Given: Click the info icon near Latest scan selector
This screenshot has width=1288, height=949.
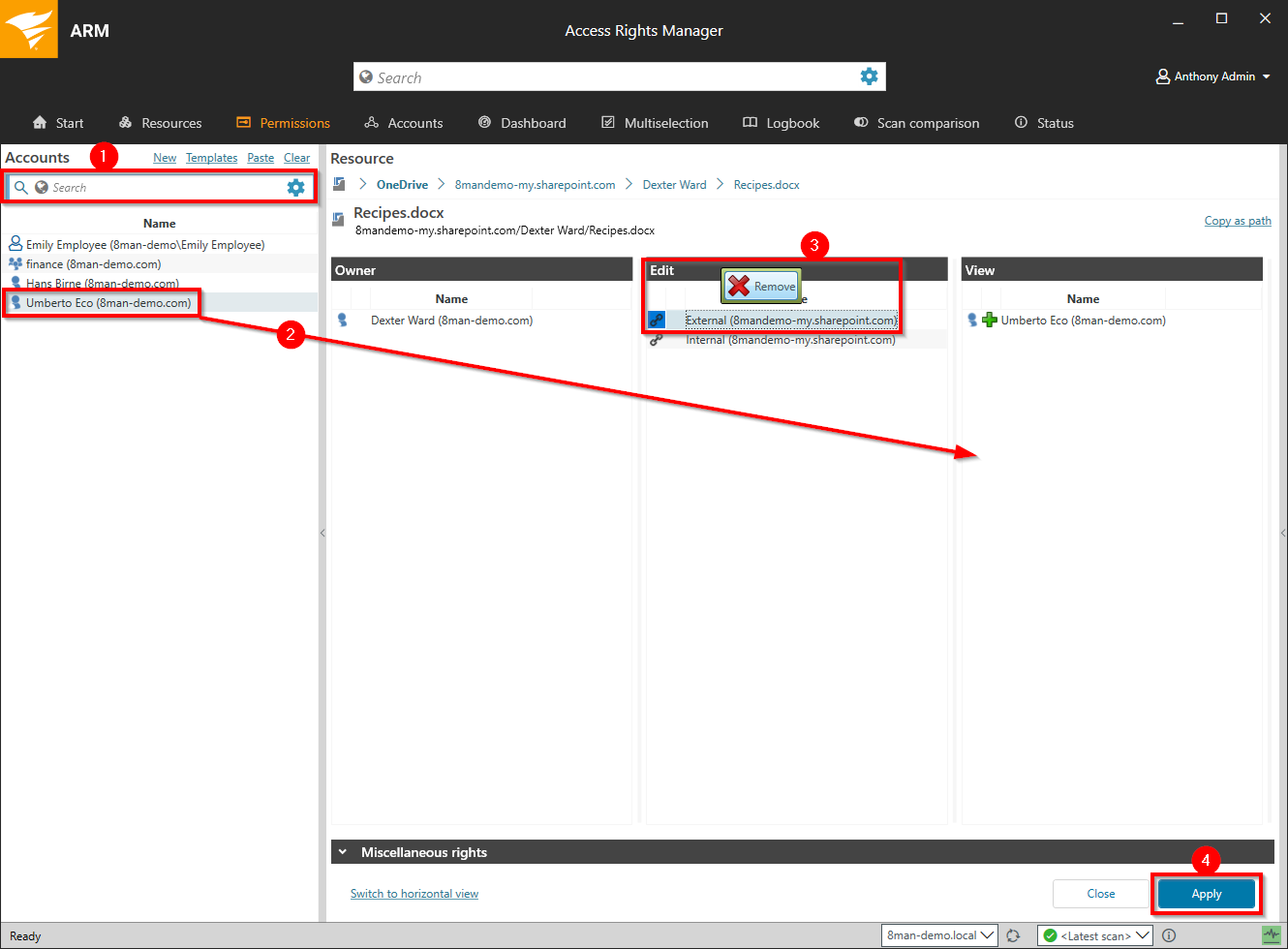Looking at the screenshot, I should point(1169,935).
